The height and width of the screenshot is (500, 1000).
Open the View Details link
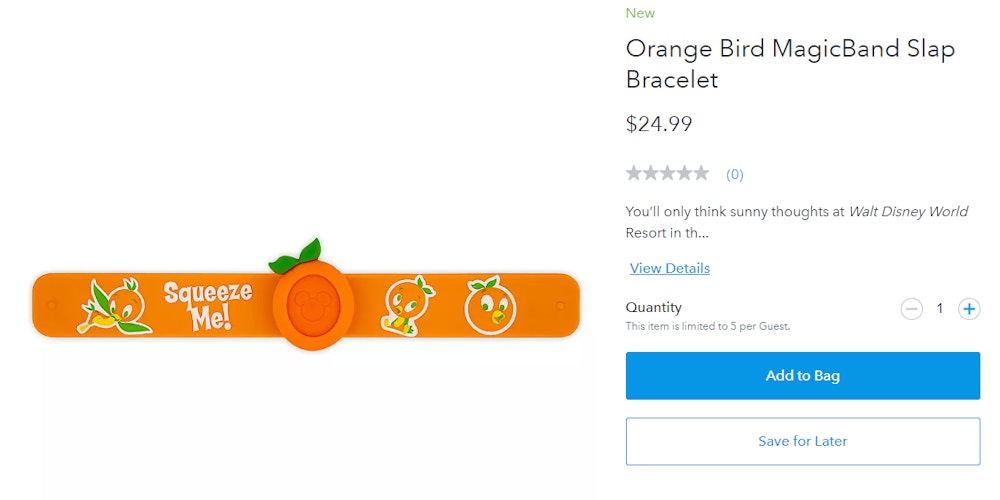[670, 268]
